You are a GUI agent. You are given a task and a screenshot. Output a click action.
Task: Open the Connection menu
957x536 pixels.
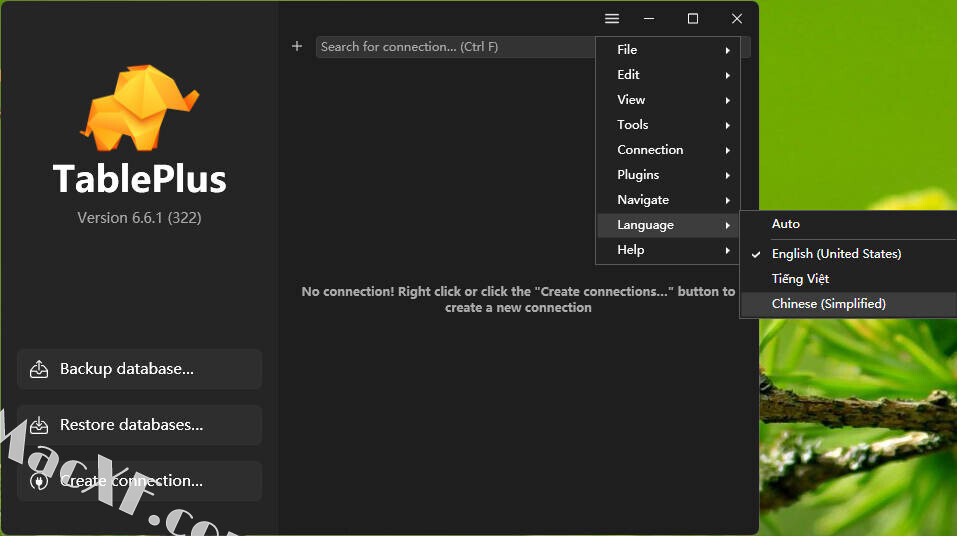click(668, 150)
